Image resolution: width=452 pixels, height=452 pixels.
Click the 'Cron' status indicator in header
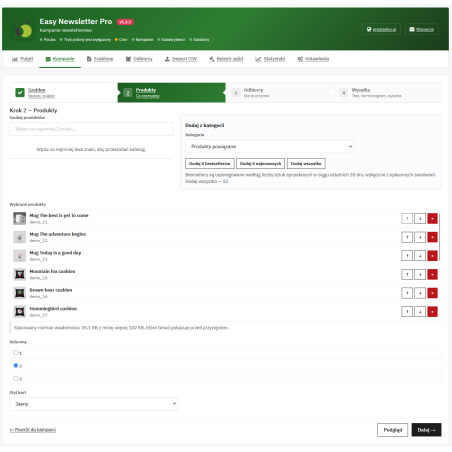(x=121, y=40)
